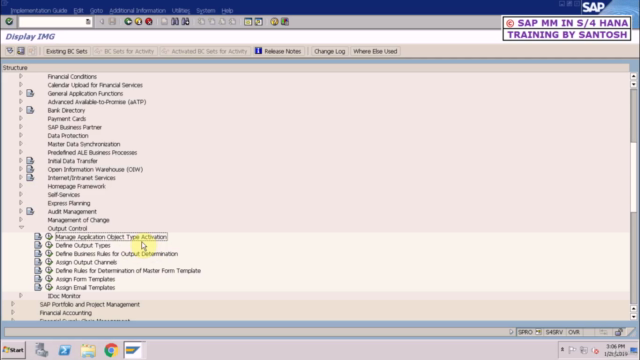This screenshot has height=360, width=640.
Task: Run execute icon for Assign Output Channels
Action: click(49, 262)
